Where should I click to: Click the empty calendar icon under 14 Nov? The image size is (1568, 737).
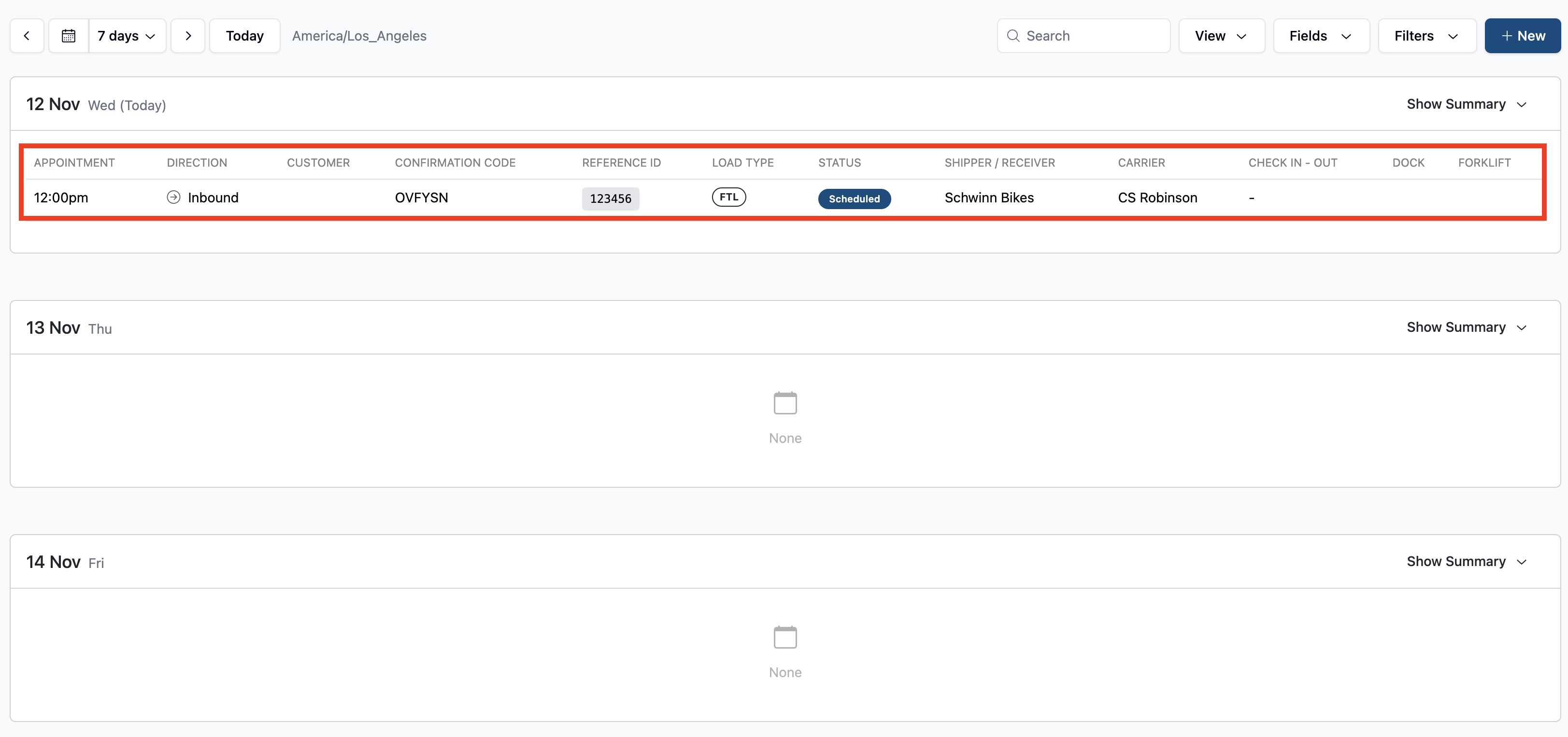[x=784, y=637]
